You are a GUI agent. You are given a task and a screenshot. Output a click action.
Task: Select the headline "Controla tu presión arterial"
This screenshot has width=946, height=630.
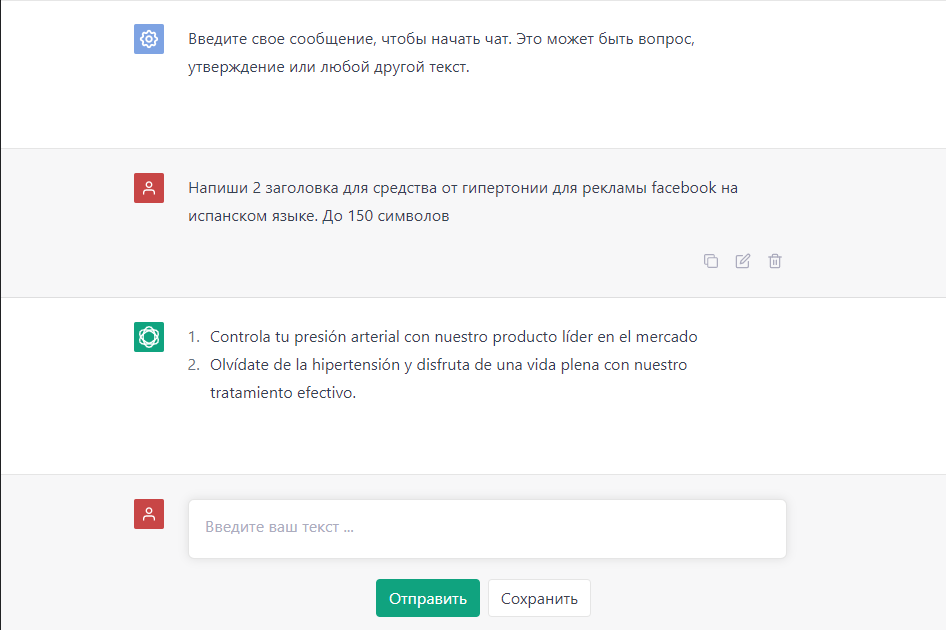tap(453, 337)
